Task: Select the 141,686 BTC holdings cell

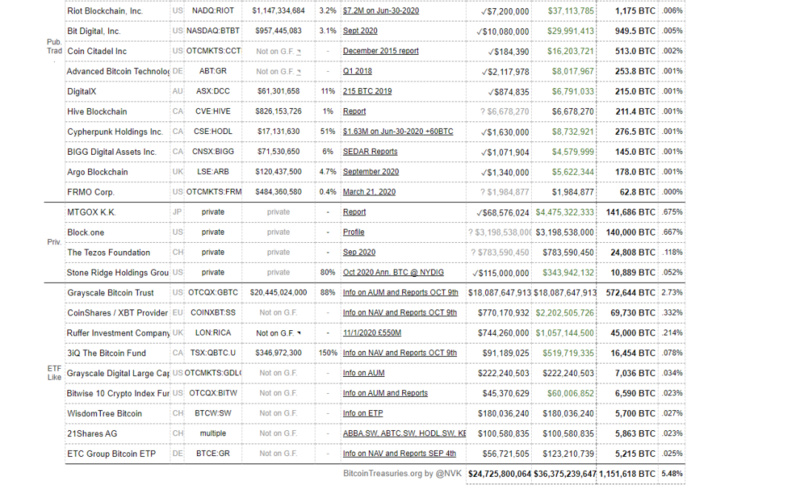Action: tap(628, 212)
